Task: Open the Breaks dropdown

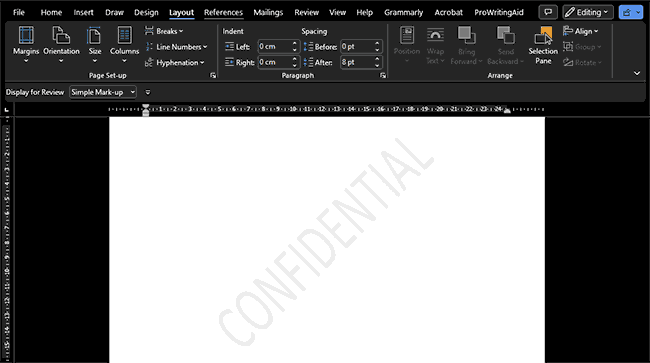Action: click(164, 31)
